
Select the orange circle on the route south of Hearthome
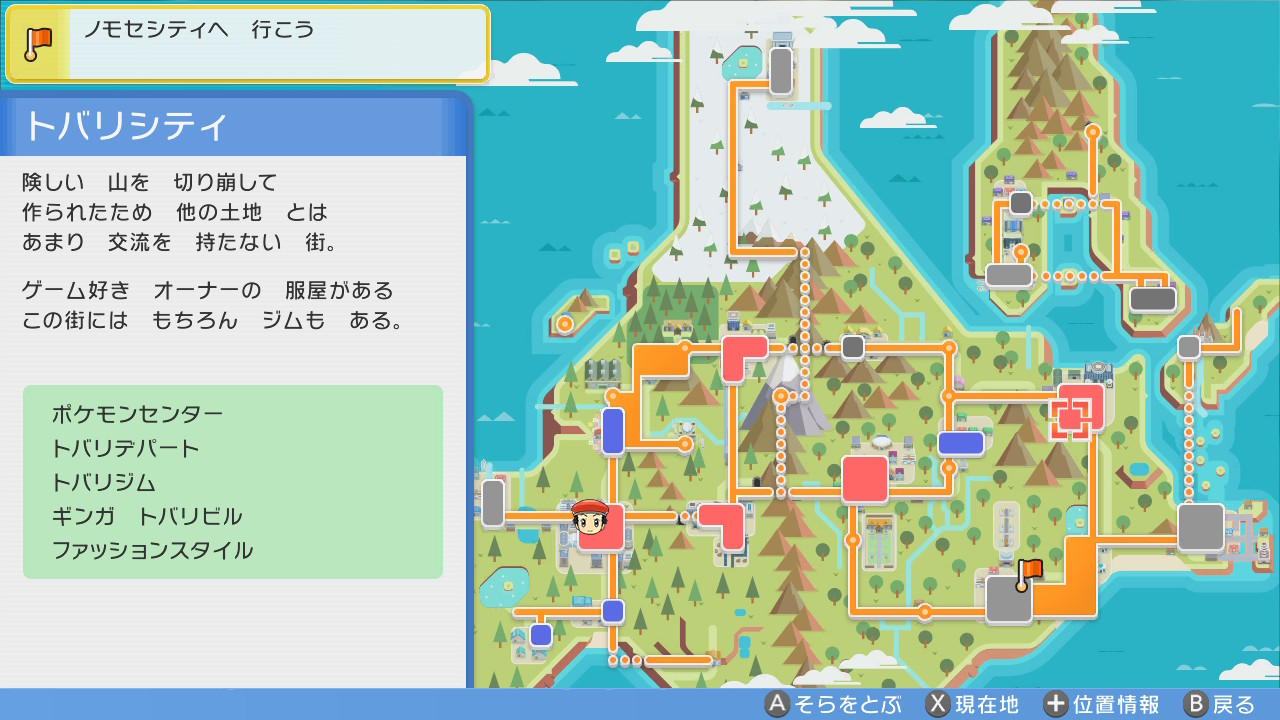[x=853, y=540]
